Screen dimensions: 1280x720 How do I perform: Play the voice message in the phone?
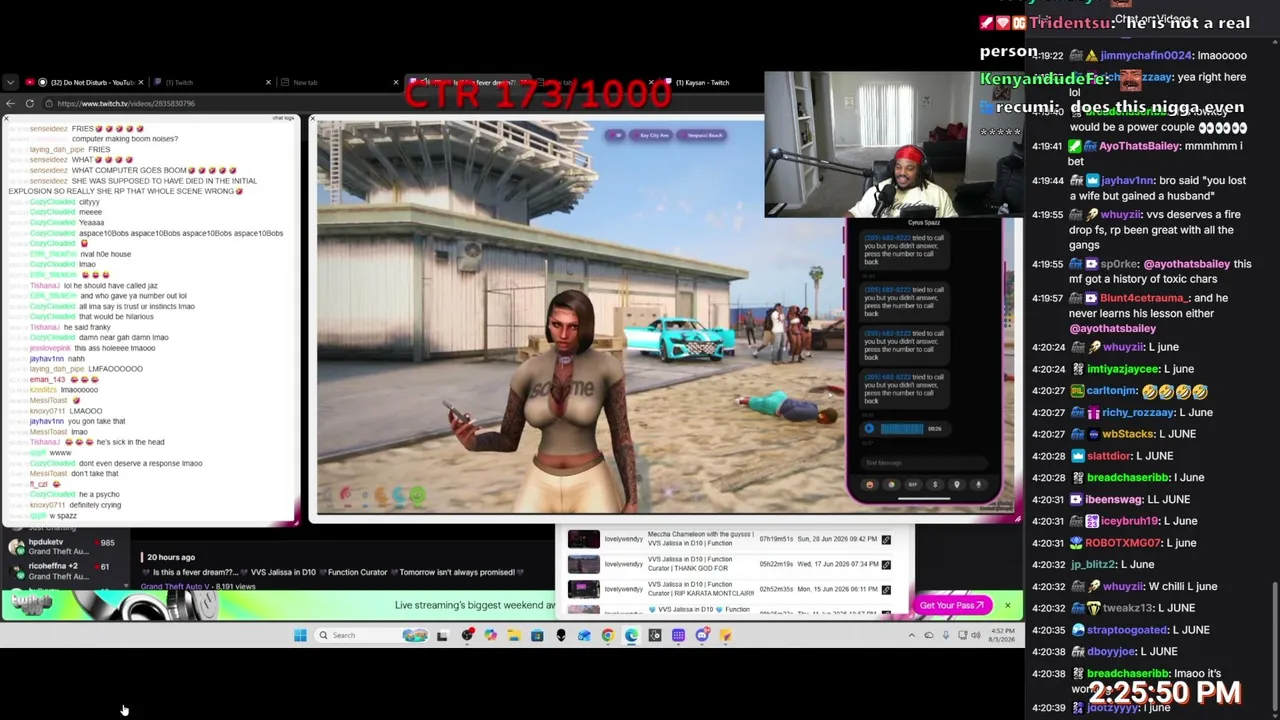point(869,429)
